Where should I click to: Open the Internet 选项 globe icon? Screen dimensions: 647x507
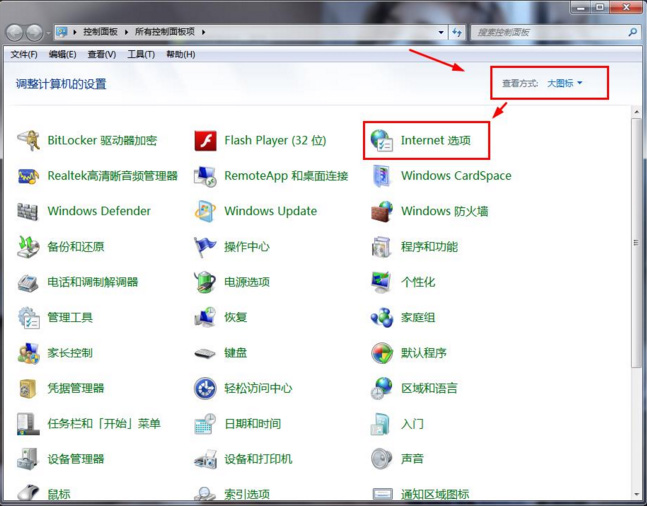[x=382, y=141]
